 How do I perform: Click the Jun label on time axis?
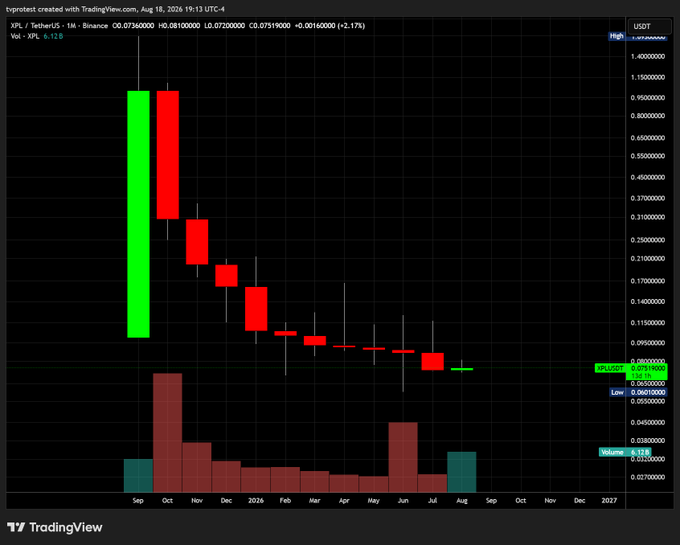click(x=403, y=500)
